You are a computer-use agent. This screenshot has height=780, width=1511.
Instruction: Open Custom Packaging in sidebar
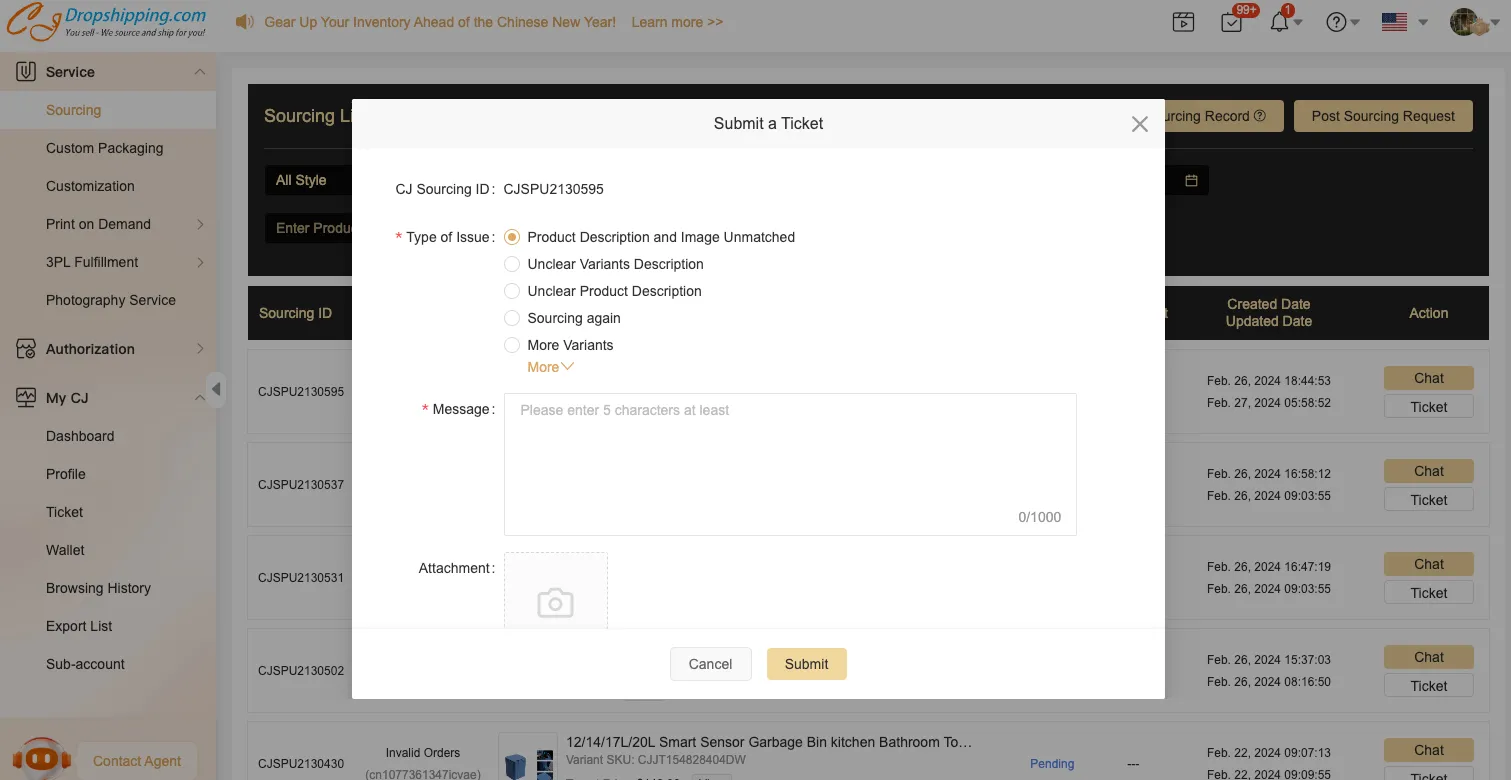(104, 148)
